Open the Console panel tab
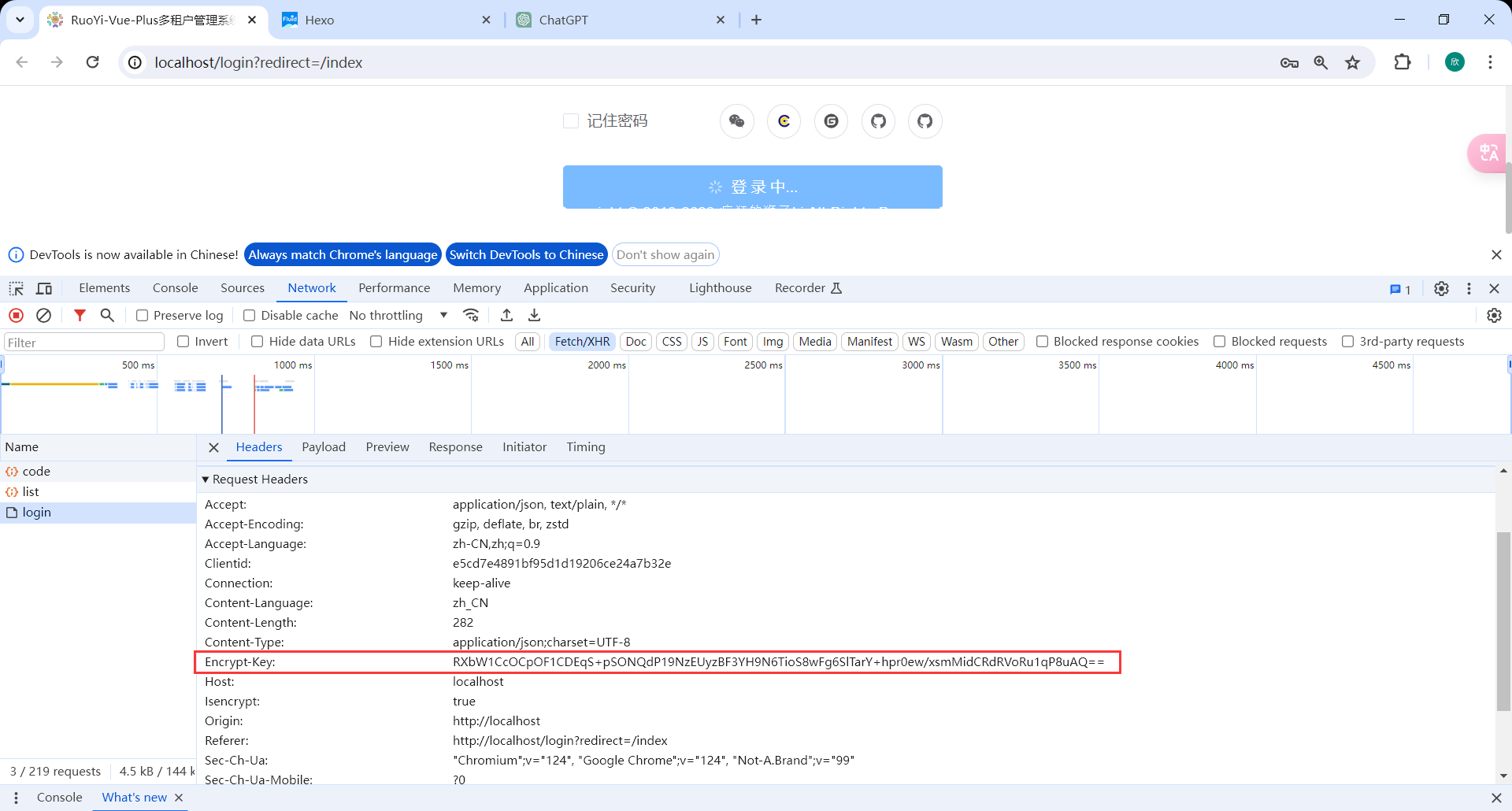The width and height of the screenshot is (1512, 811). (175, 288)
